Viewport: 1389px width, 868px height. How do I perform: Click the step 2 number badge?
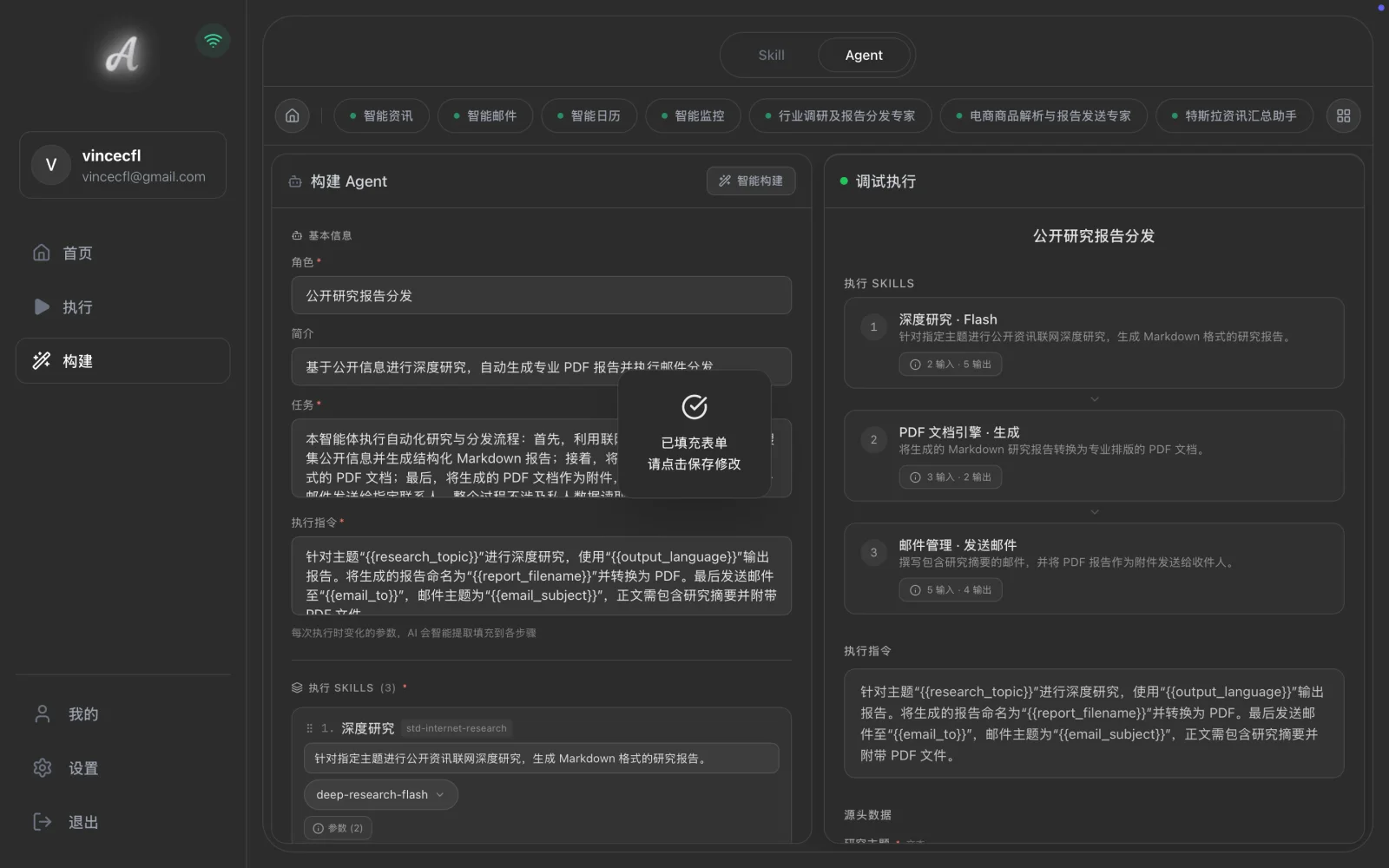[x=873, y=440]
